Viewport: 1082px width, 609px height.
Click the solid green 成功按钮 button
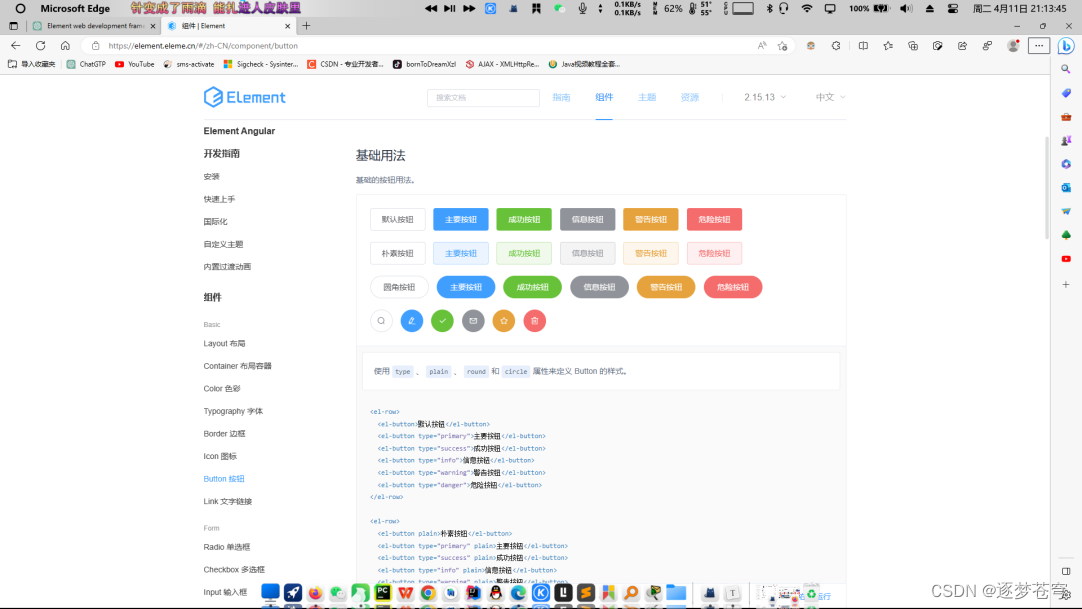coord(524,219)
